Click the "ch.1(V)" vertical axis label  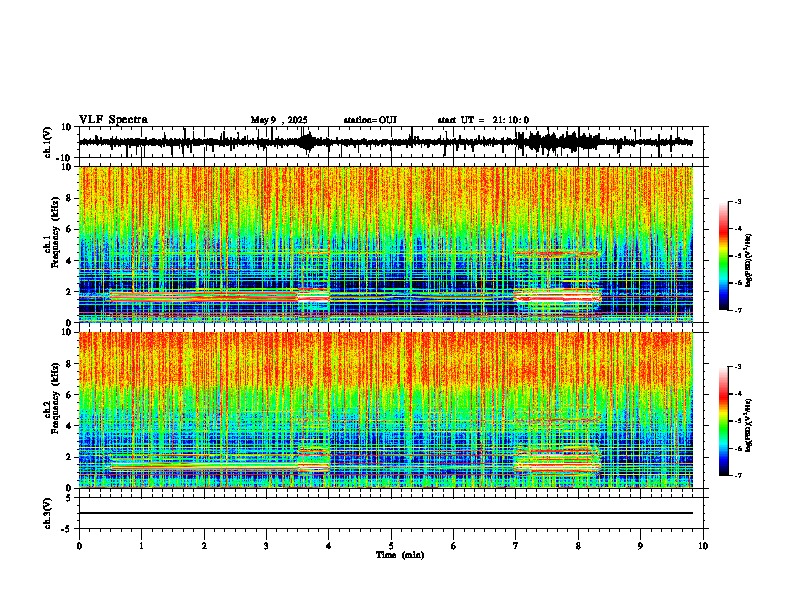click(x=48, y=142)
